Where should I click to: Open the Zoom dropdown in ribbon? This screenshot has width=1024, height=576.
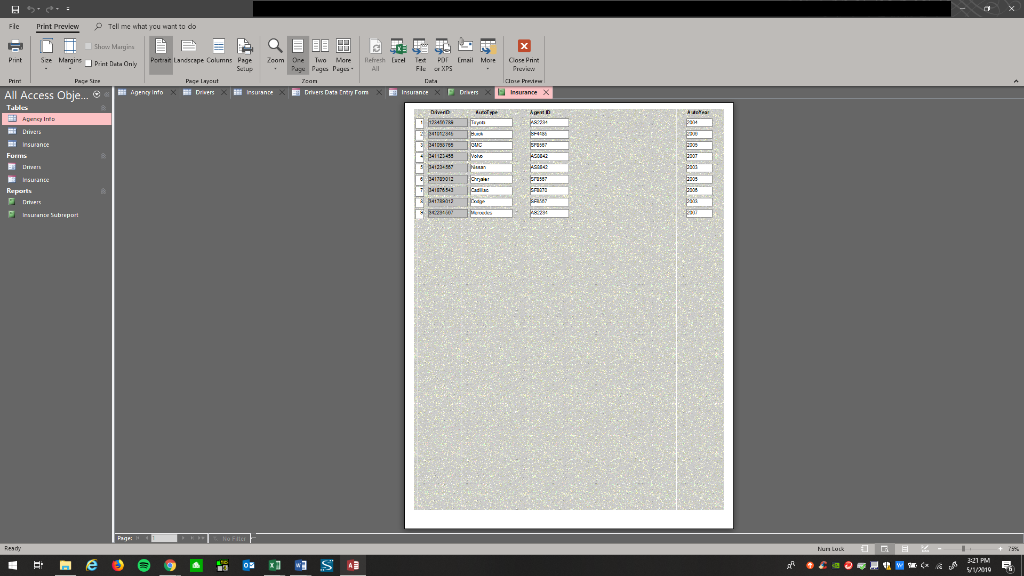pos(275,55)
